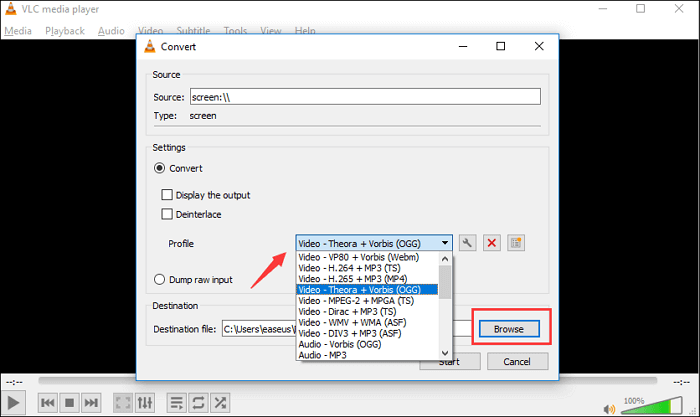
Task: Edit selected profile with wrench icon
Action: [467, 243]
